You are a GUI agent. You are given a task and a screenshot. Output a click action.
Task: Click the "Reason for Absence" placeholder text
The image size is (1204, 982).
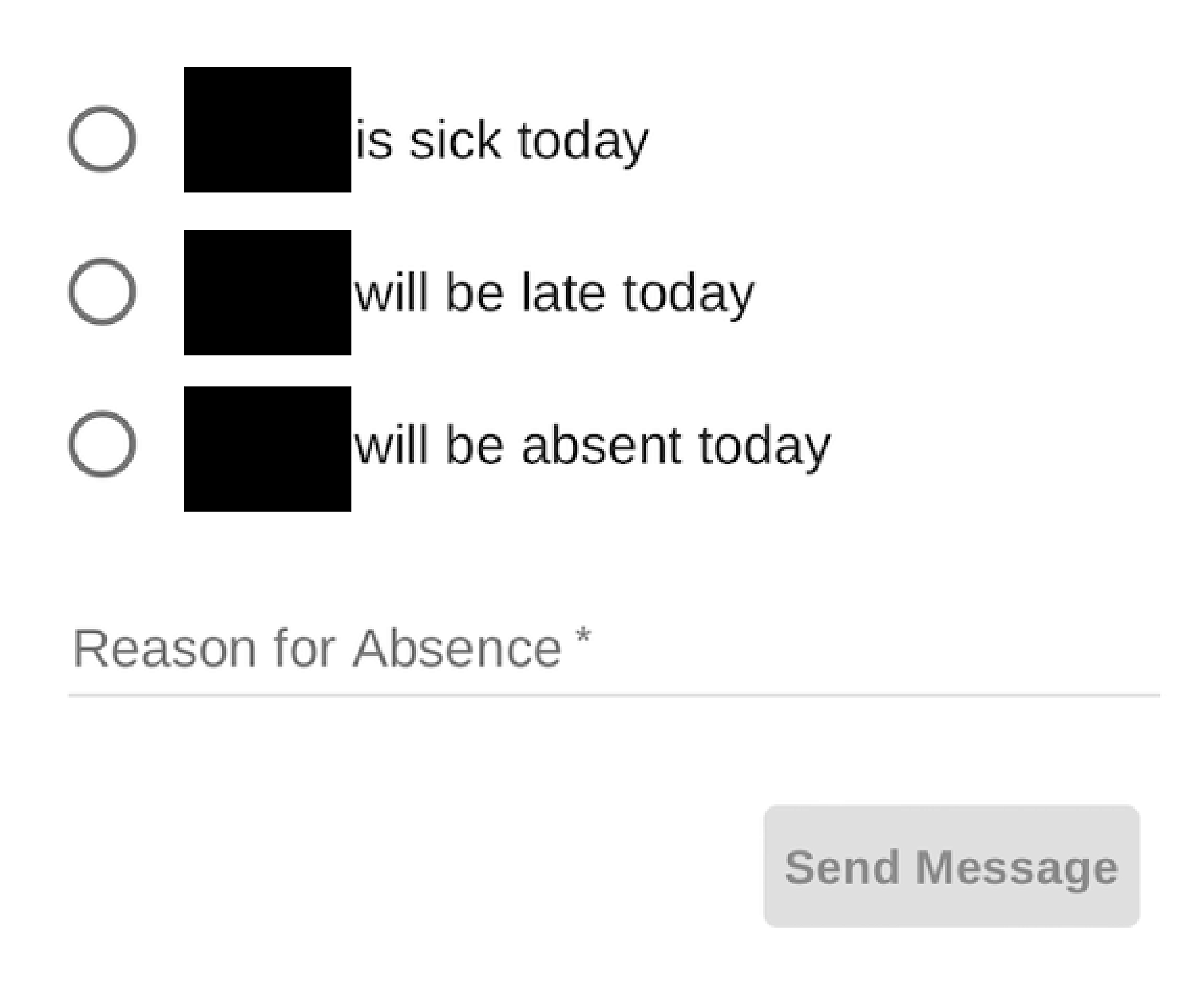tap(317, 649)
